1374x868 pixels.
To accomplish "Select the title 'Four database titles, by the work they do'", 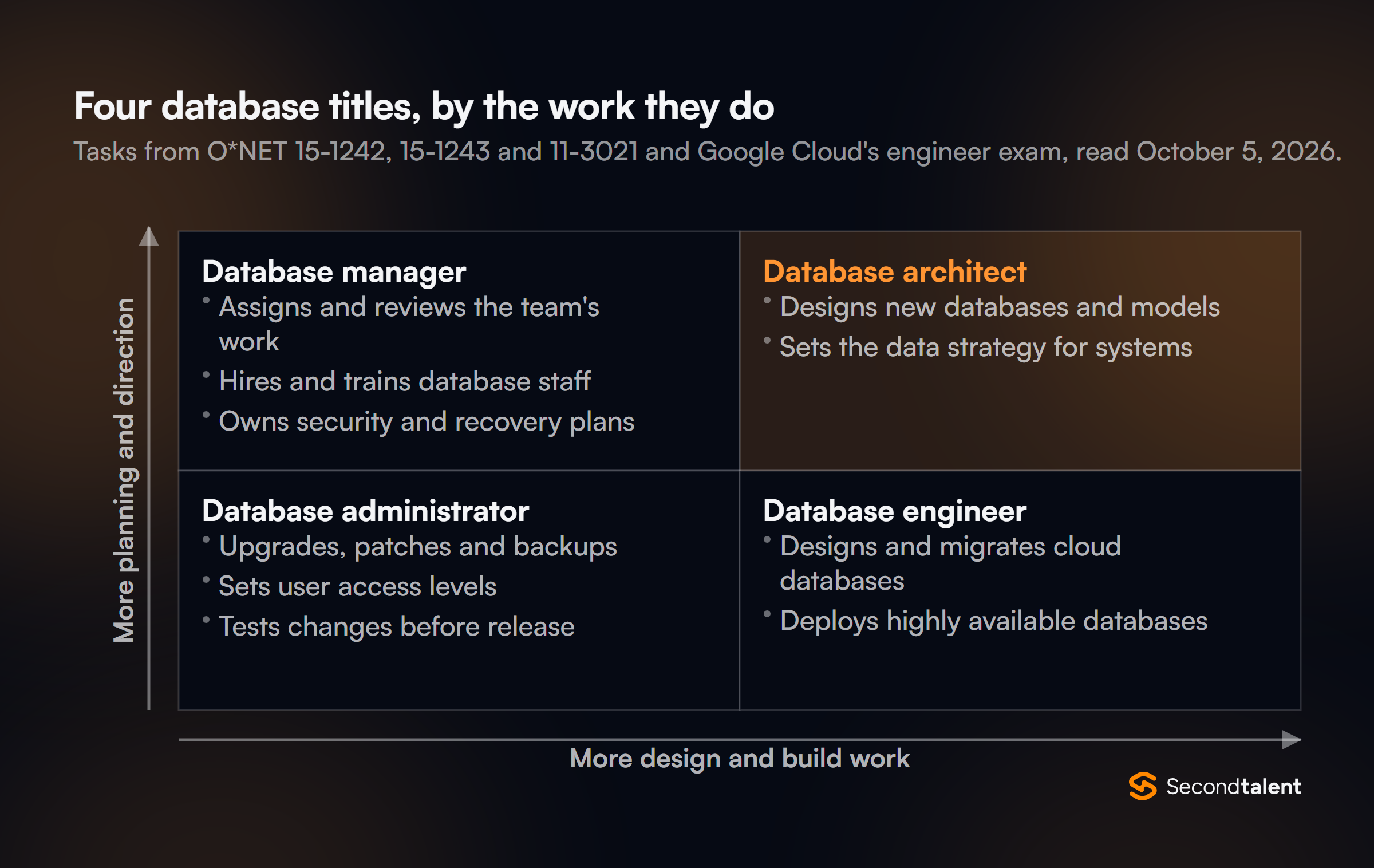I will tap(424, 106).
